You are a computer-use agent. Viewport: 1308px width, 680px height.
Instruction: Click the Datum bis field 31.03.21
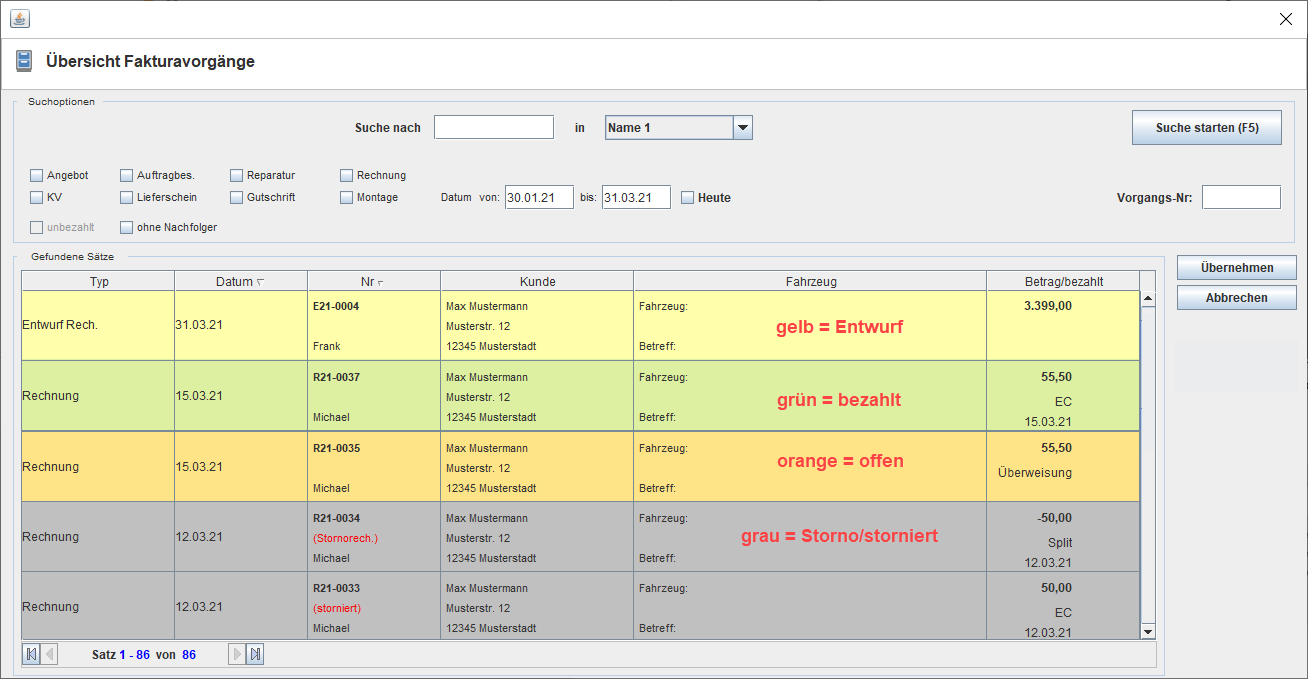(636, 197)
